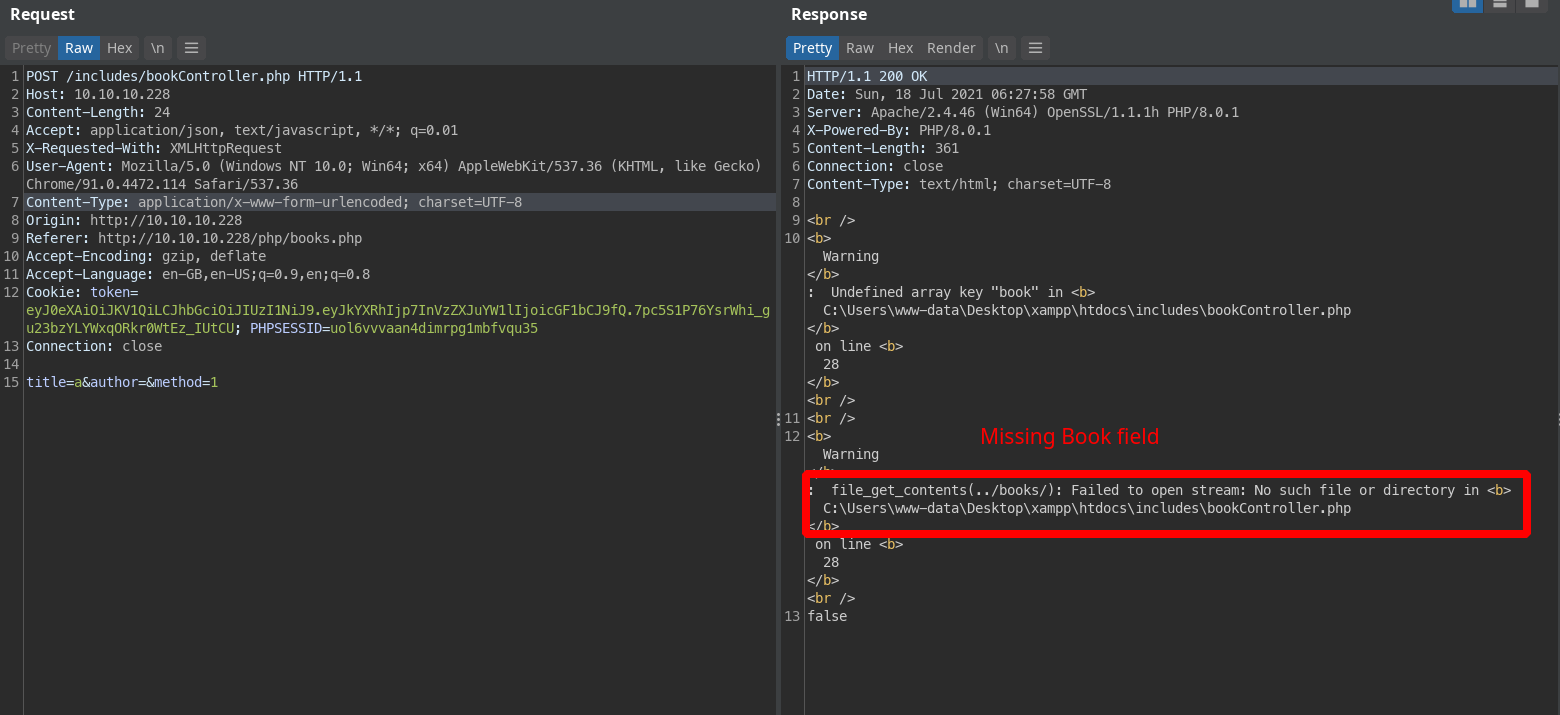Switch to single combined pane layout icon
This screenshot has height=715, width=1560.
coord(1532,4)
